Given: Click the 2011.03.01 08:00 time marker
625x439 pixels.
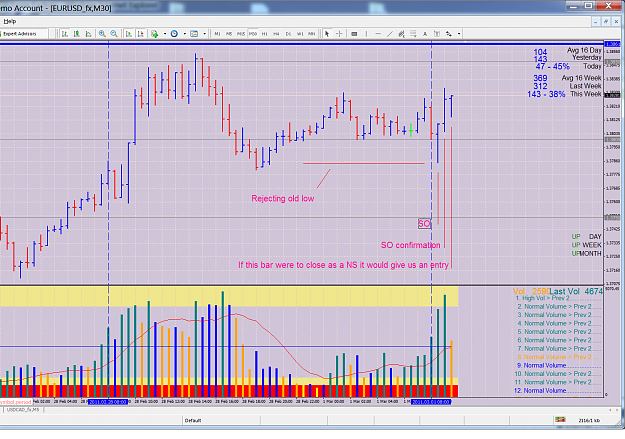Looking at the screenshot, I should click(431, 402).
